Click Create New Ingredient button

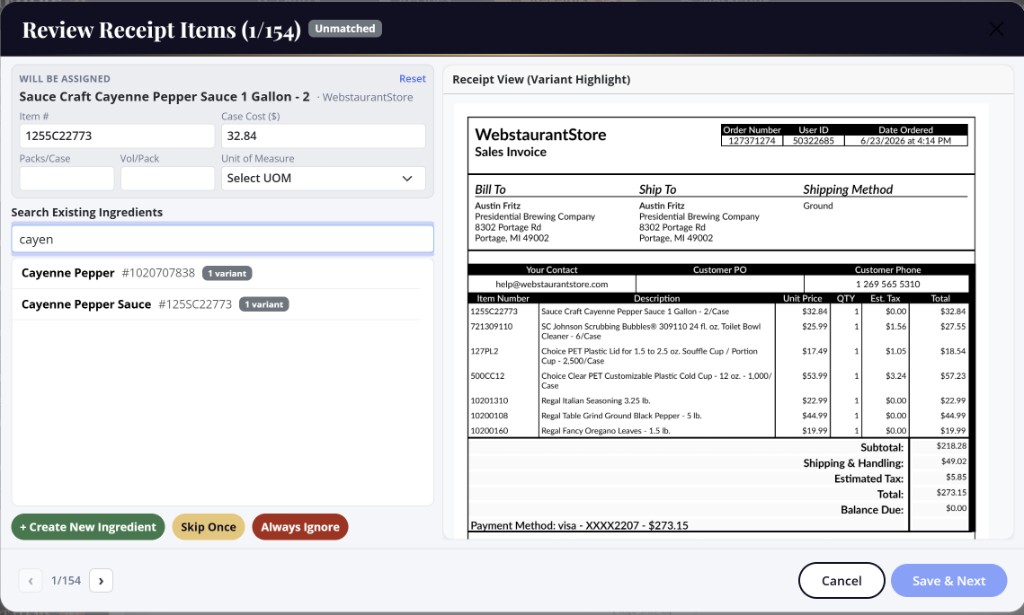(88, 527)
